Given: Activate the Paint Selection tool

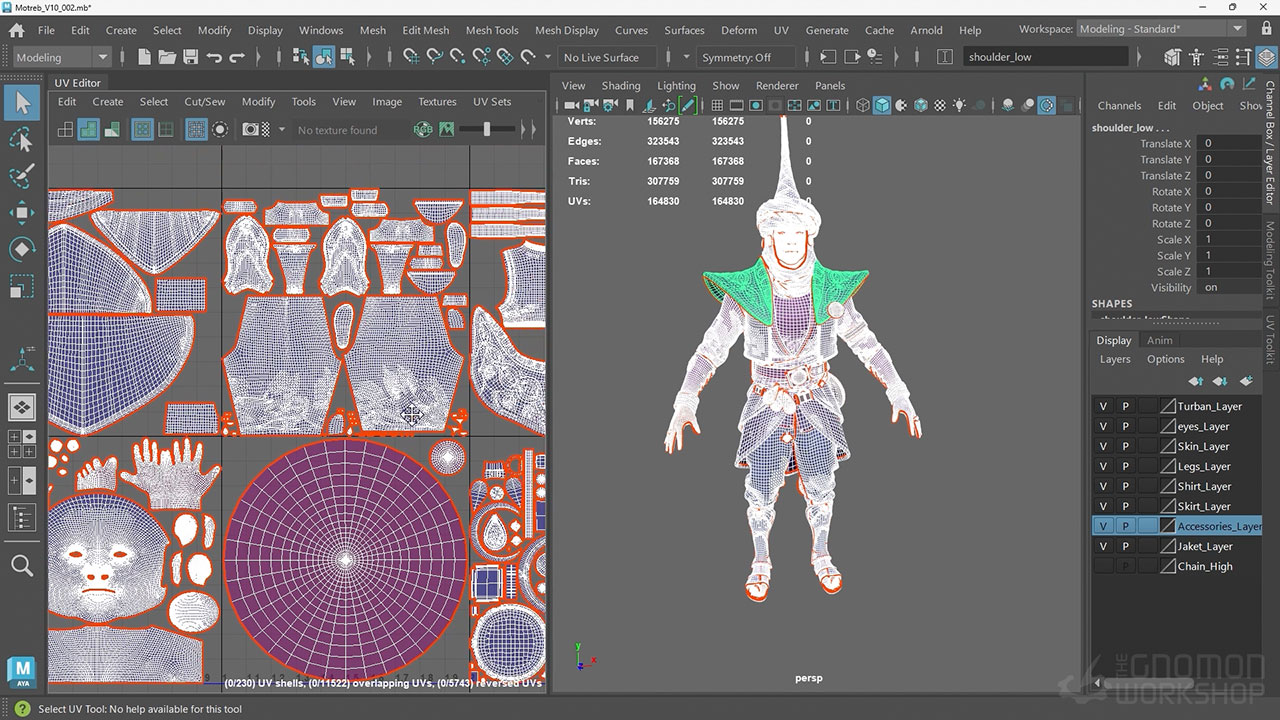Looking at the screenshot, I should (22, 176).
